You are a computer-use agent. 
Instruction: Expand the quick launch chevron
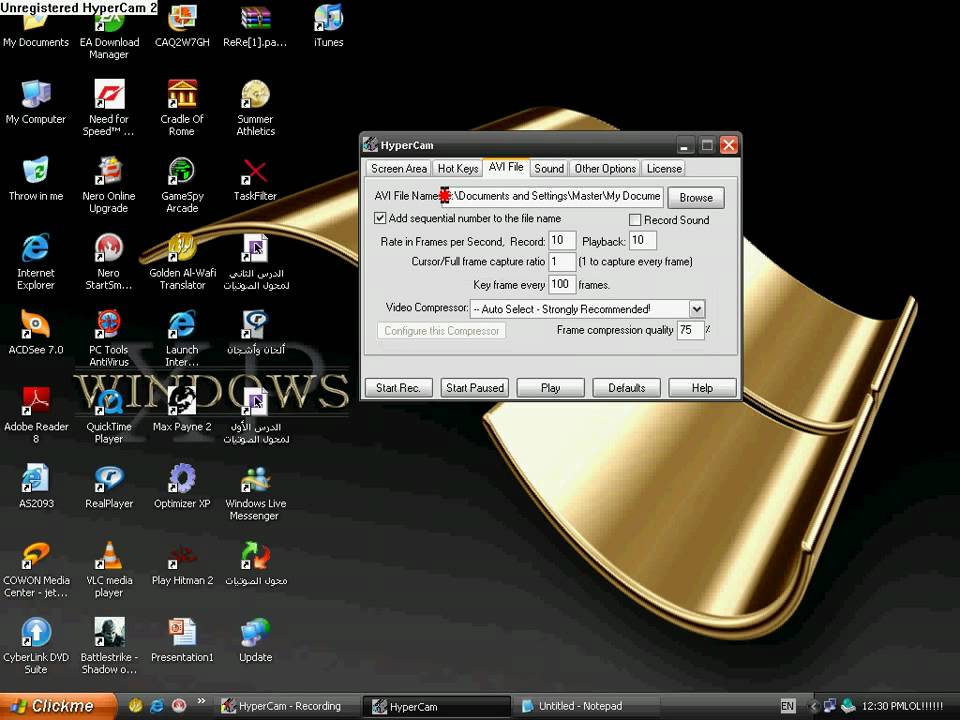pos(201,701)
